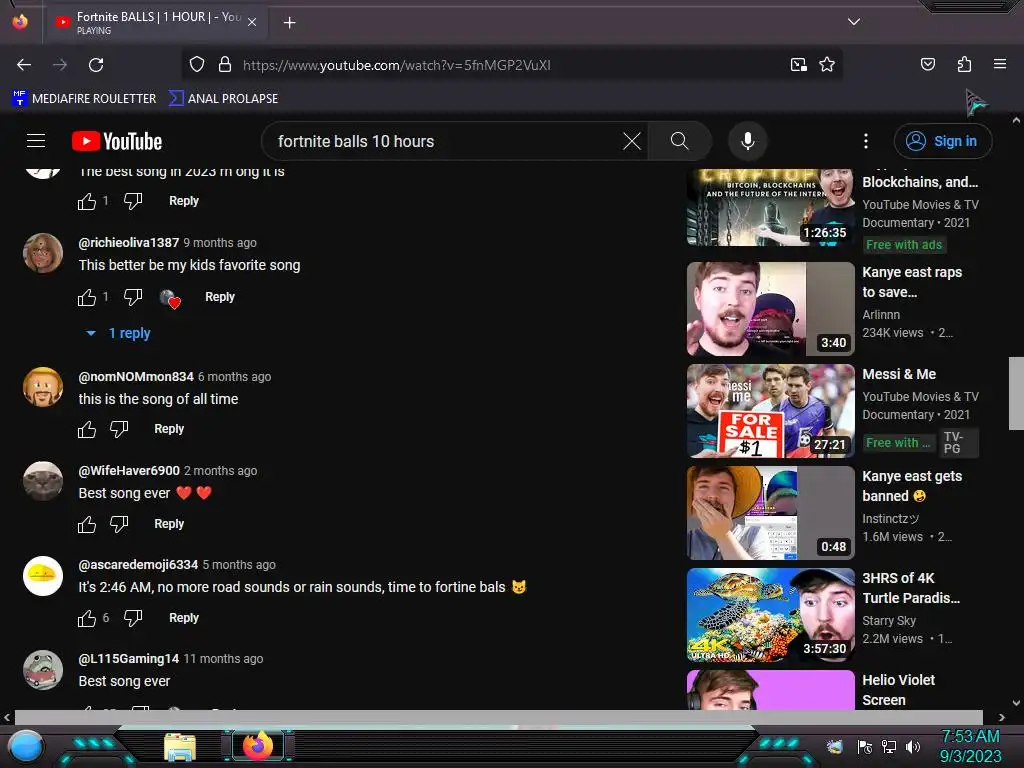Open picture-in-picture icon in address bar

(798, 65)
